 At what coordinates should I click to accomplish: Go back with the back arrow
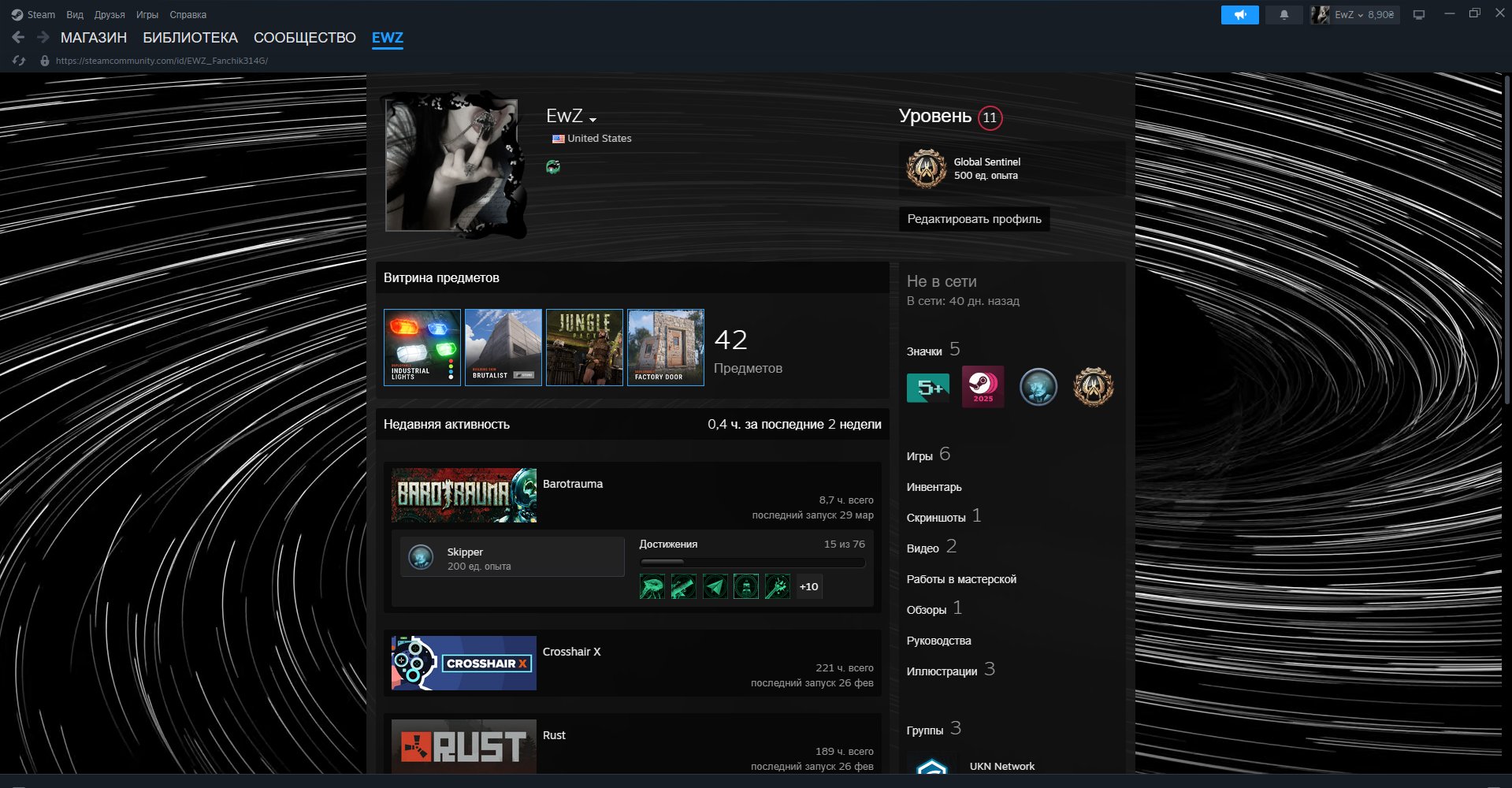point(19,37)
